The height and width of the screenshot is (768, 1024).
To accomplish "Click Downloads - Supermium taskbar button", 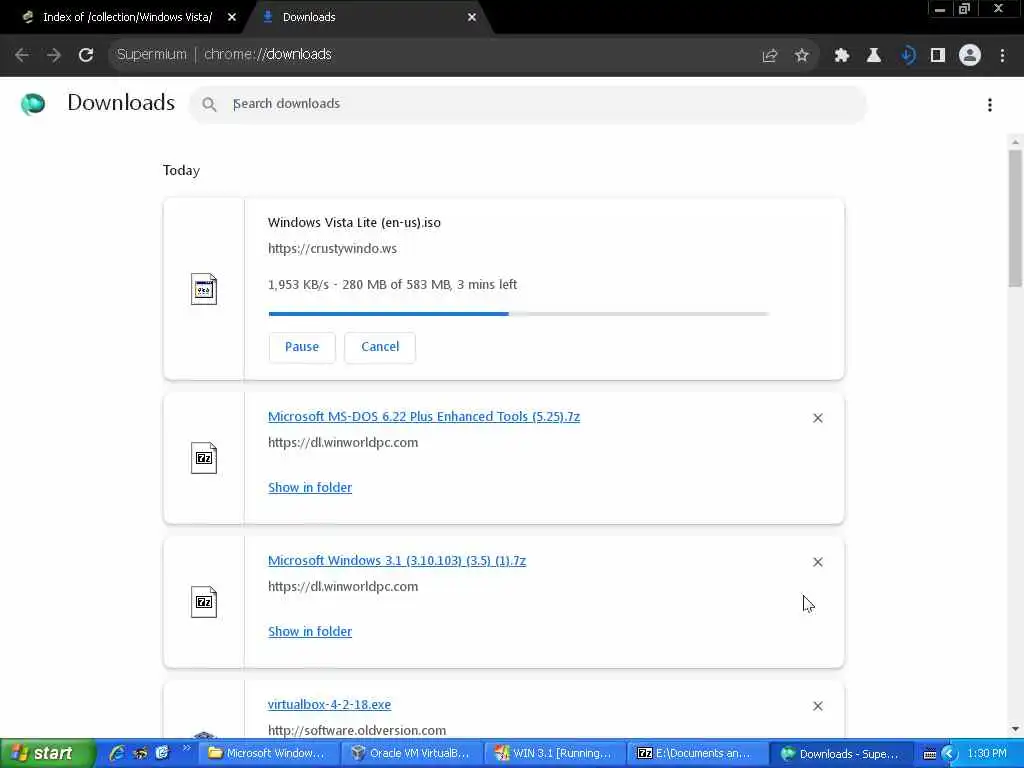I will pos(840,754).
